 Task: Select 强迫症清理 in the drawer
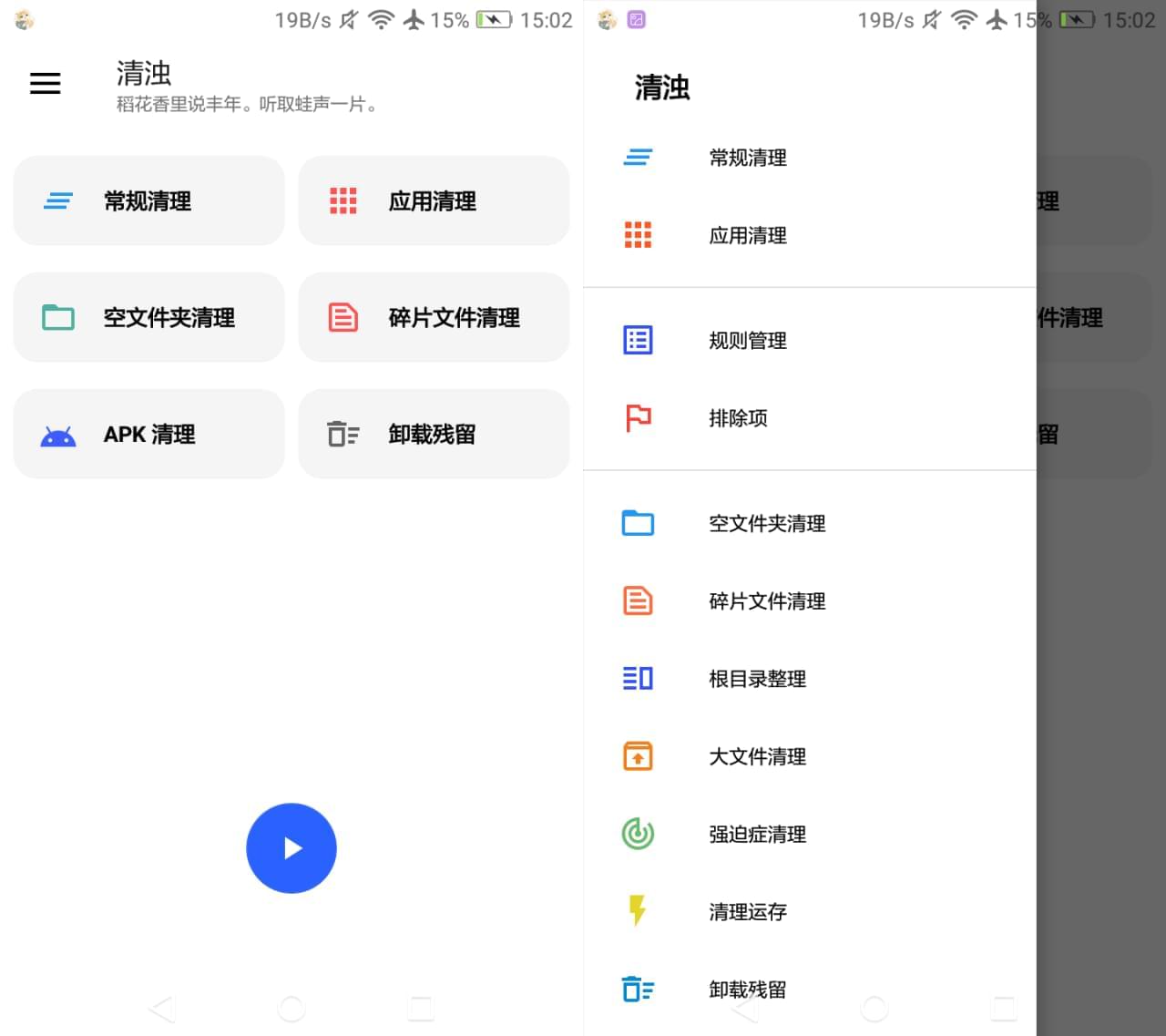810,834
